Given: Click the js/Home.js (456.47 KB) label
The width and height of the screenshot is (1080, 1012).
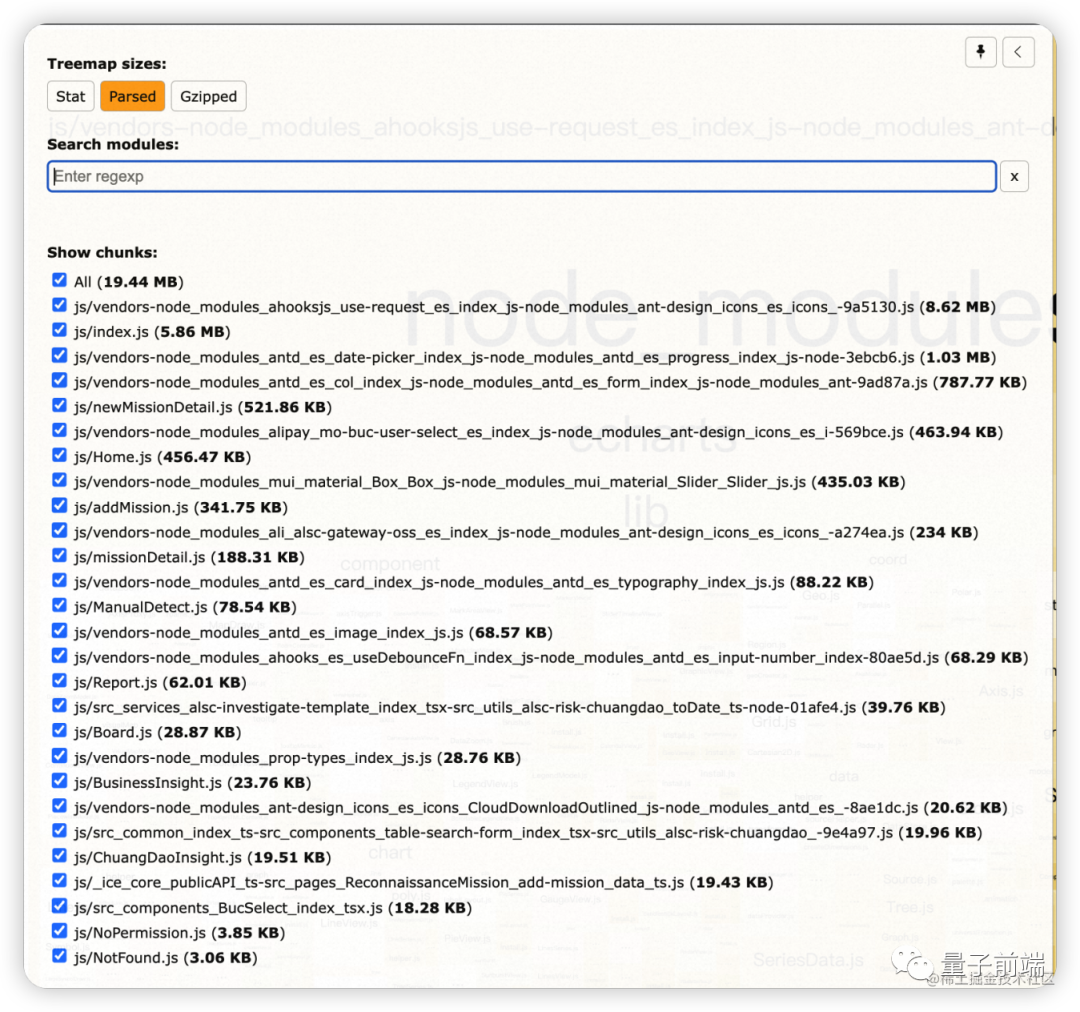Looking at the screenshot, I should (x=163, y=457).
